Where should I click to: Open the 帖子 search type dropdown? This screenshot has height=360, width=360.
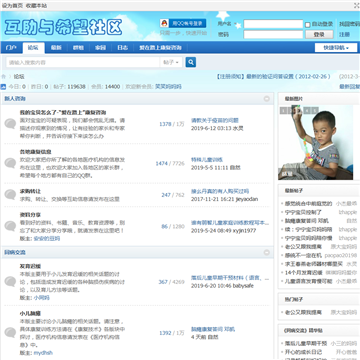[x=171, y=62]
